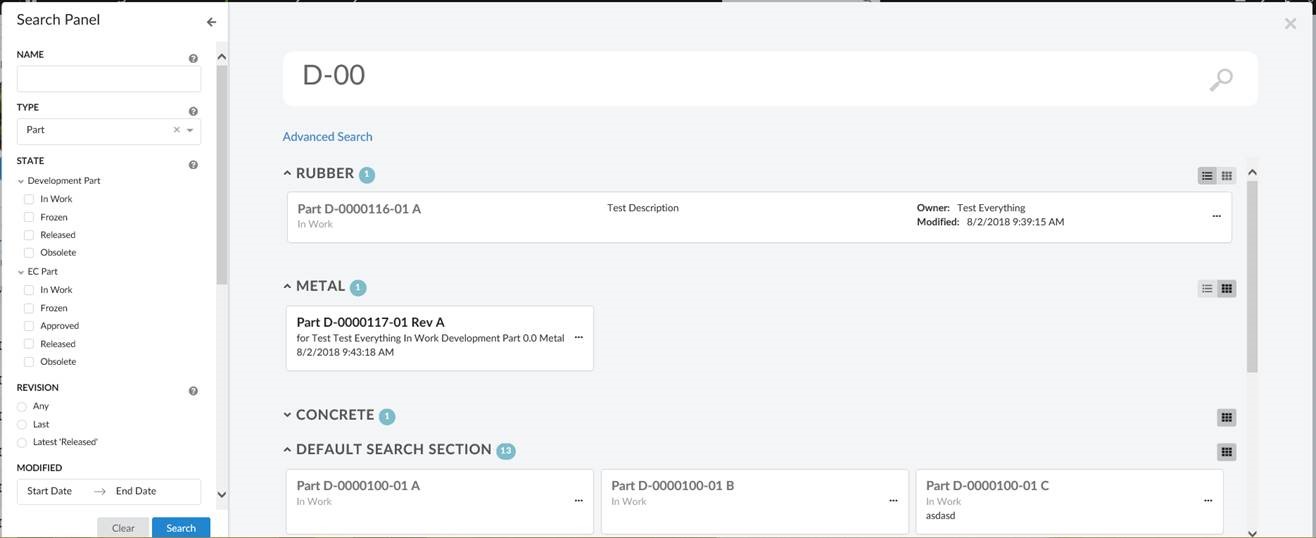The width and height of the screenshot is (1316, 538).
Task: Open the Type dropdown showing Part
Action: (190, 130)
